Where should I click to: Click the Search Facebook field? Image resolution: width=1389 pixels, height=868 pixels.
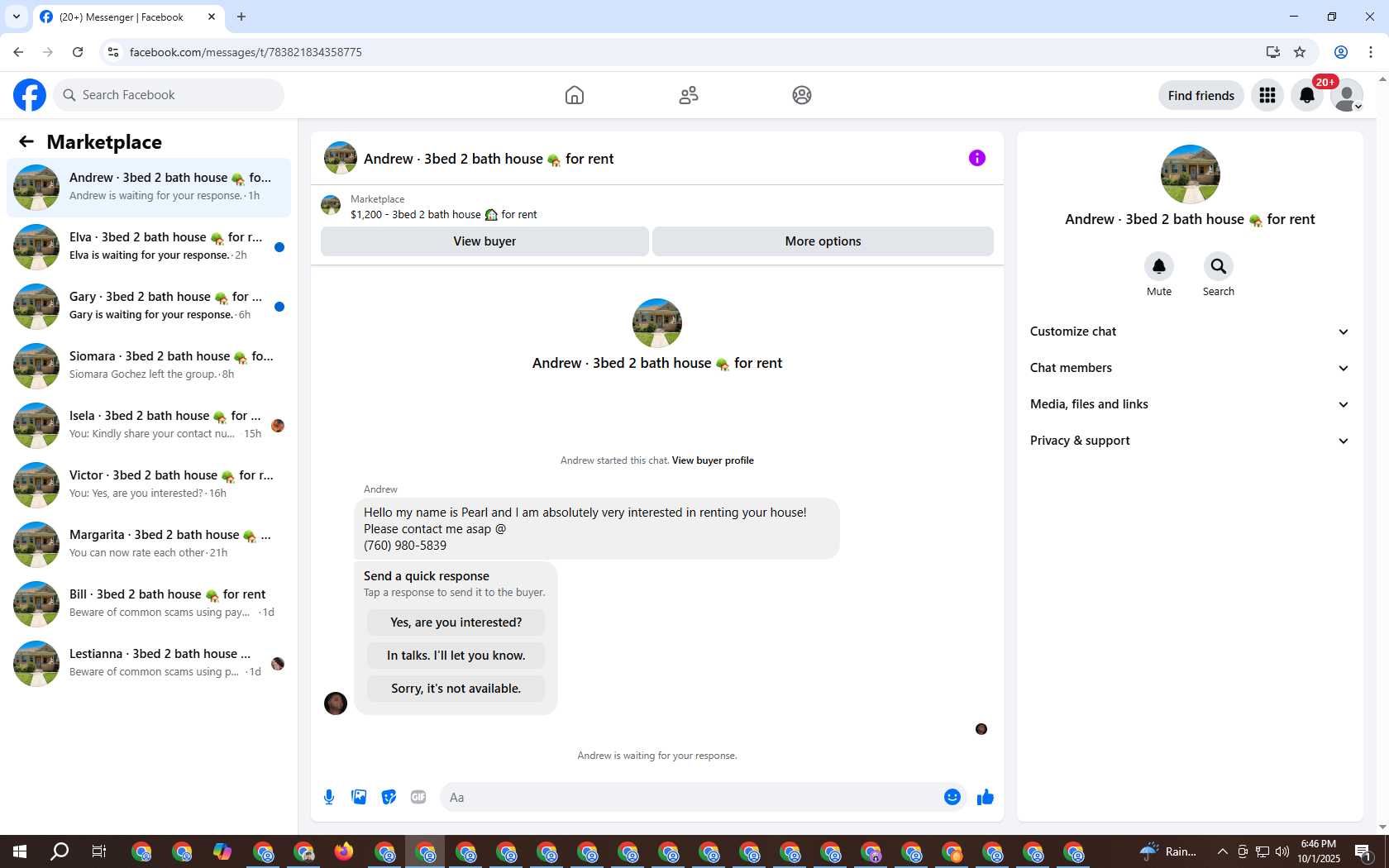point(169,95)
